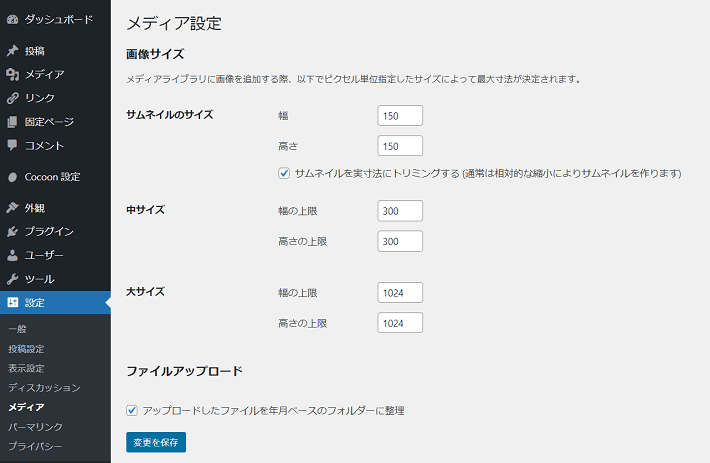The height and width of the screenshot is (463, 710).
Task: Open Media via the media library icon
Action: pyautogui.click(x=13, y=74)
